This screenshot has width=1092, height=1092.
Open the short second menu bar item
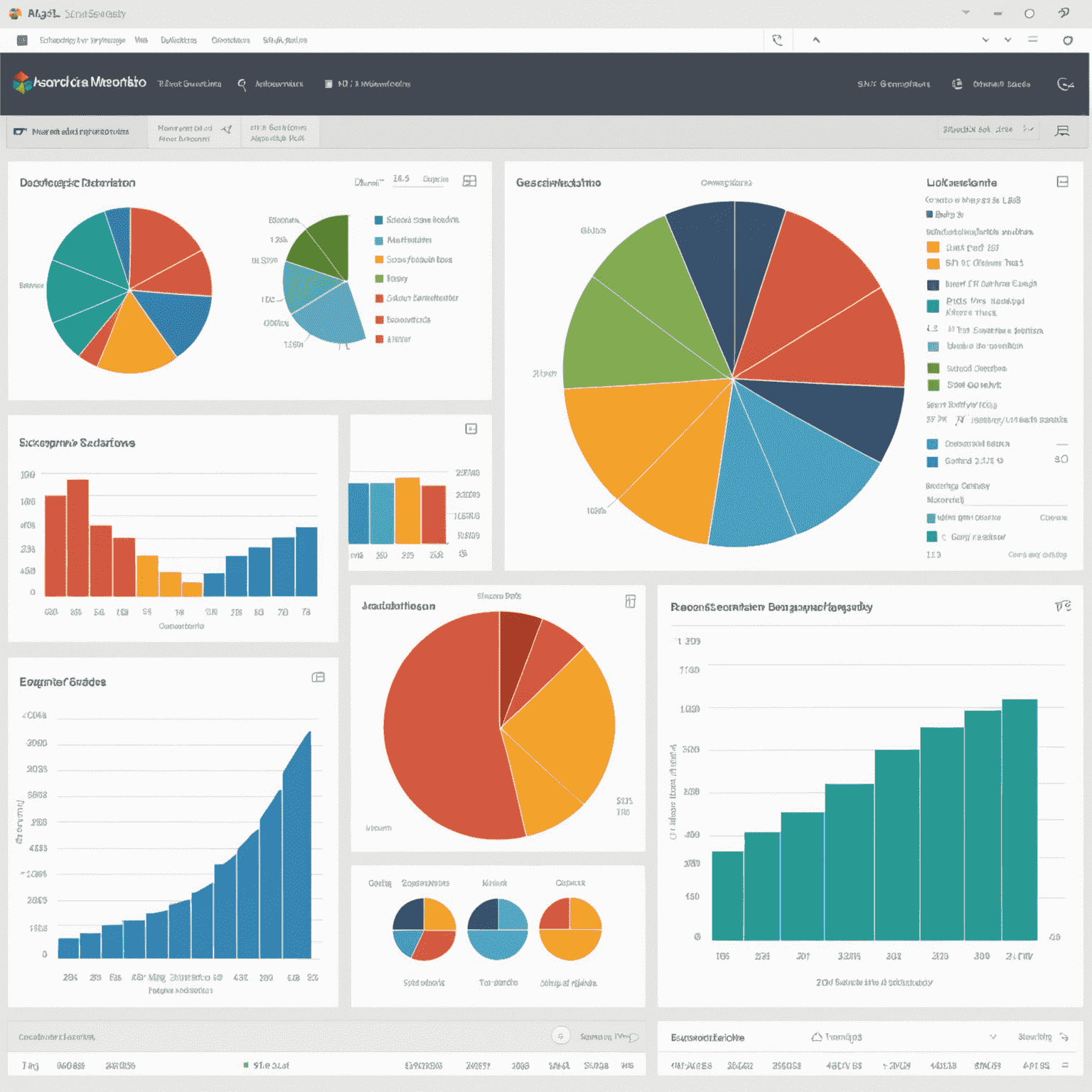tap(141, 41)
